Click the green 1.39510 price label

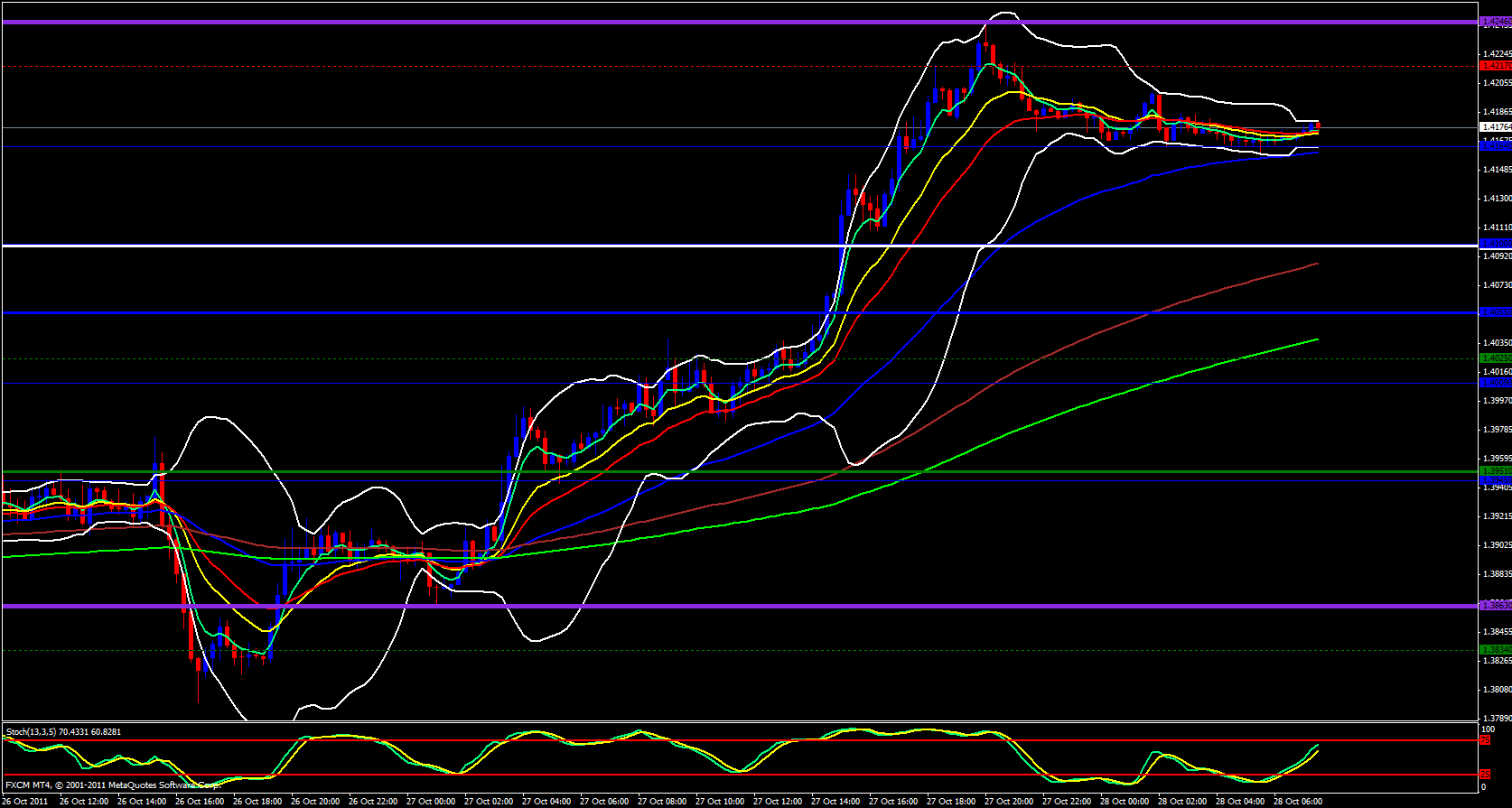pyautogui.click(x=1496, y=471)
